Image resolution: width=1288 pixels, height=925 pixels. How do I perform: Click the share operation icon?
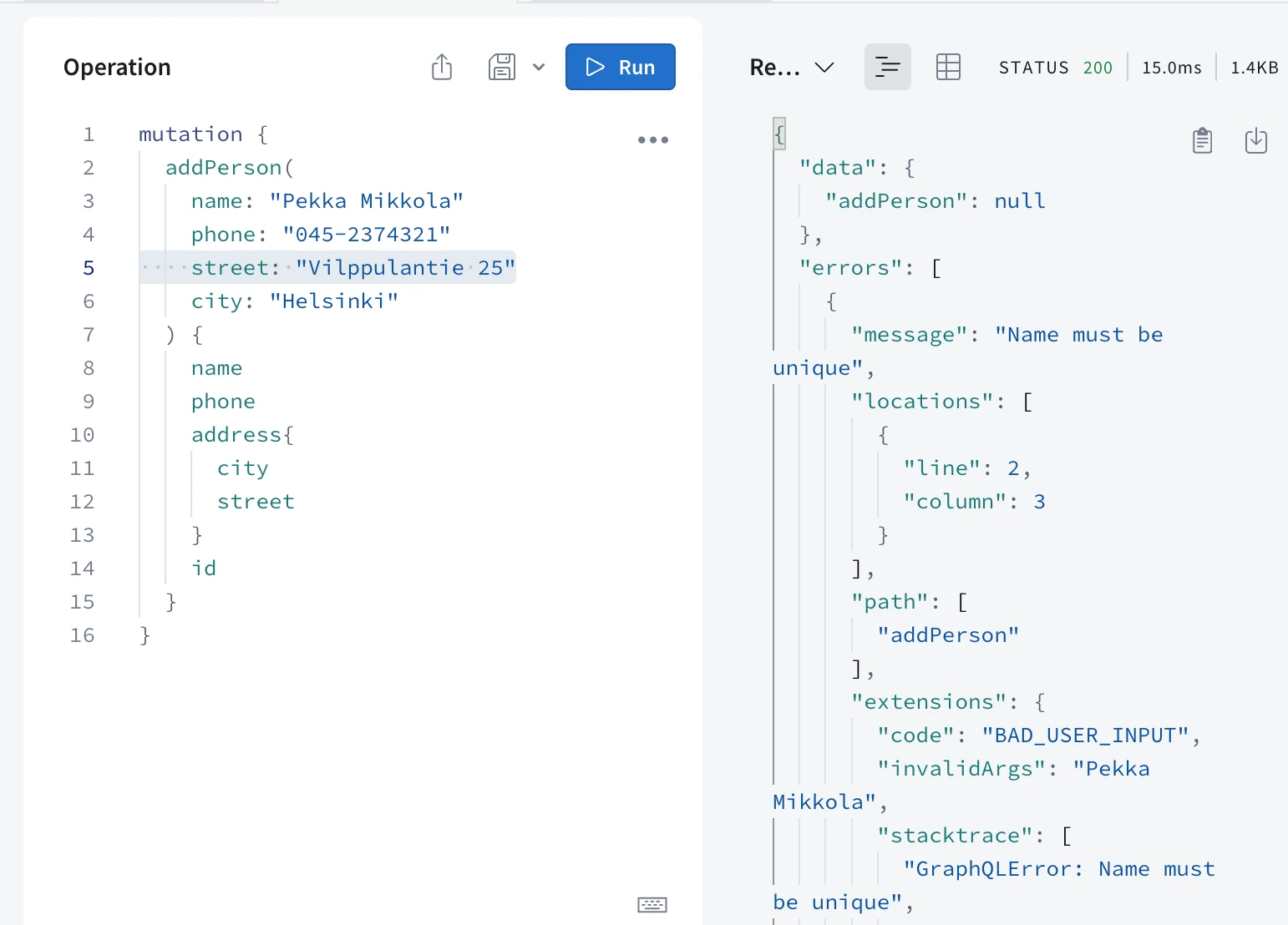[x=442, y=67]
